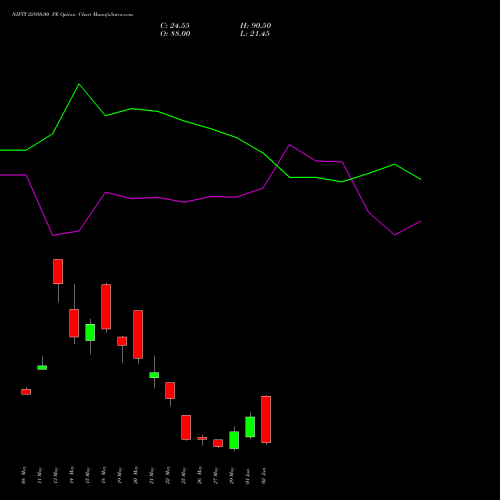Select the closing value C: 24.55

pyautogui.click(x=175, y=26)
